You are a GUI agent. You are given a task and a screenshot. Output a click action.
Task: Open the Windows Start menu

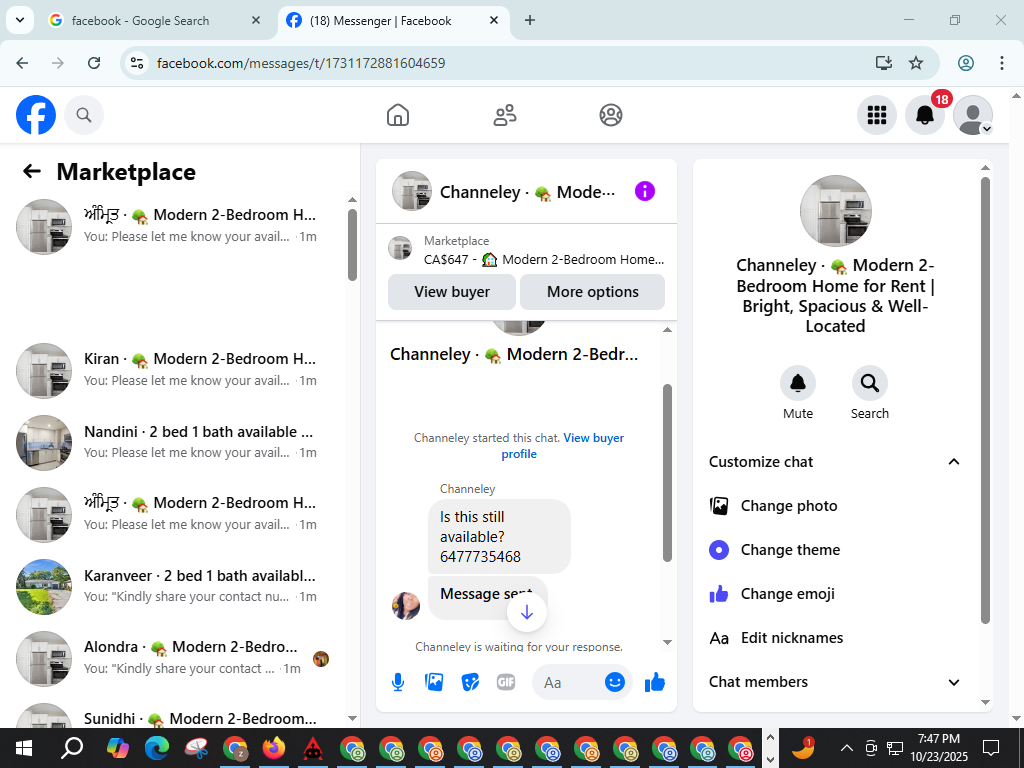(24, 748)
